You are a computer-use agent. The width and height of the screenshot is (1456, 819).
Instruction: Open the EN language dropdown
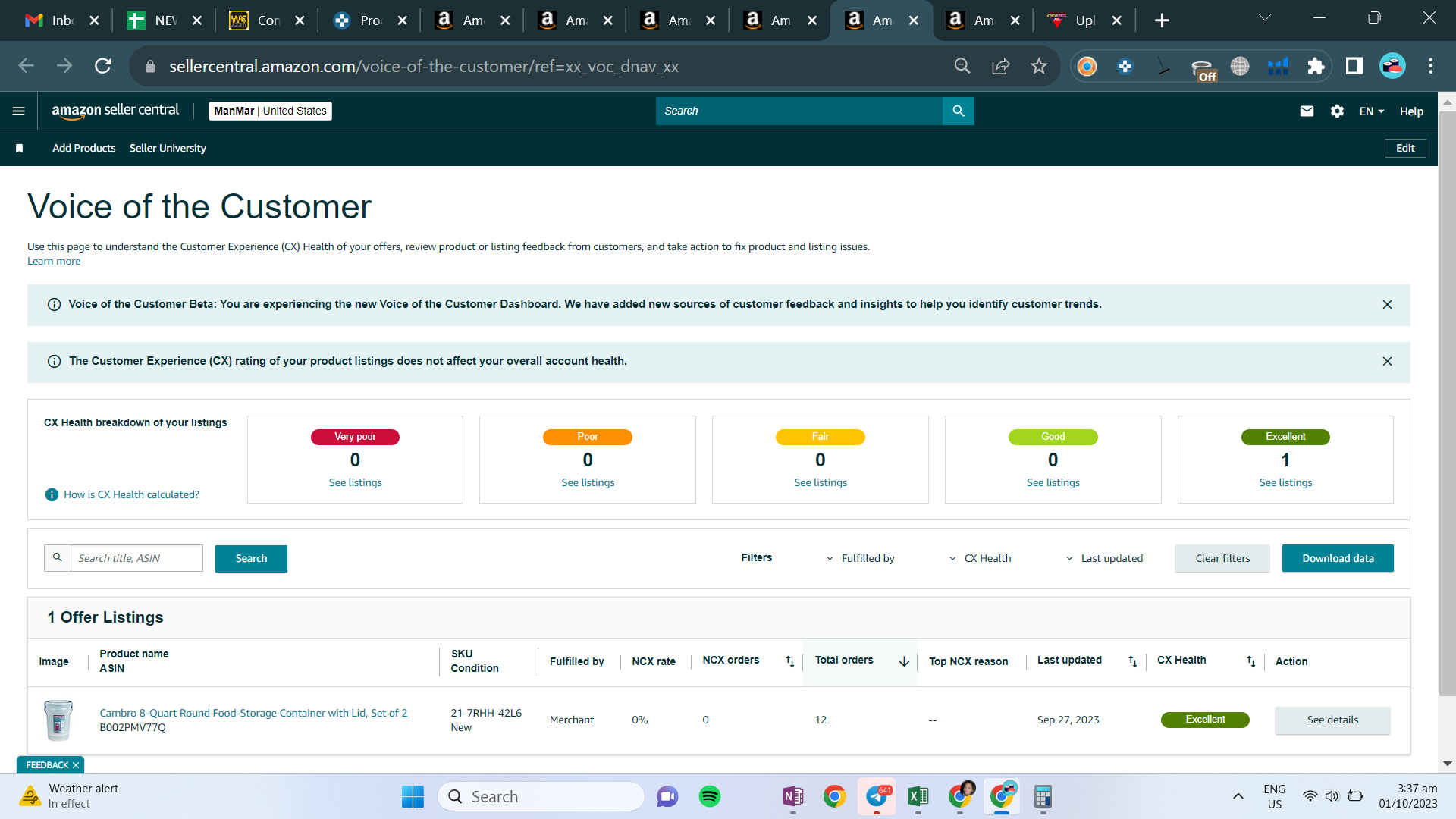tap(1371, 111)
